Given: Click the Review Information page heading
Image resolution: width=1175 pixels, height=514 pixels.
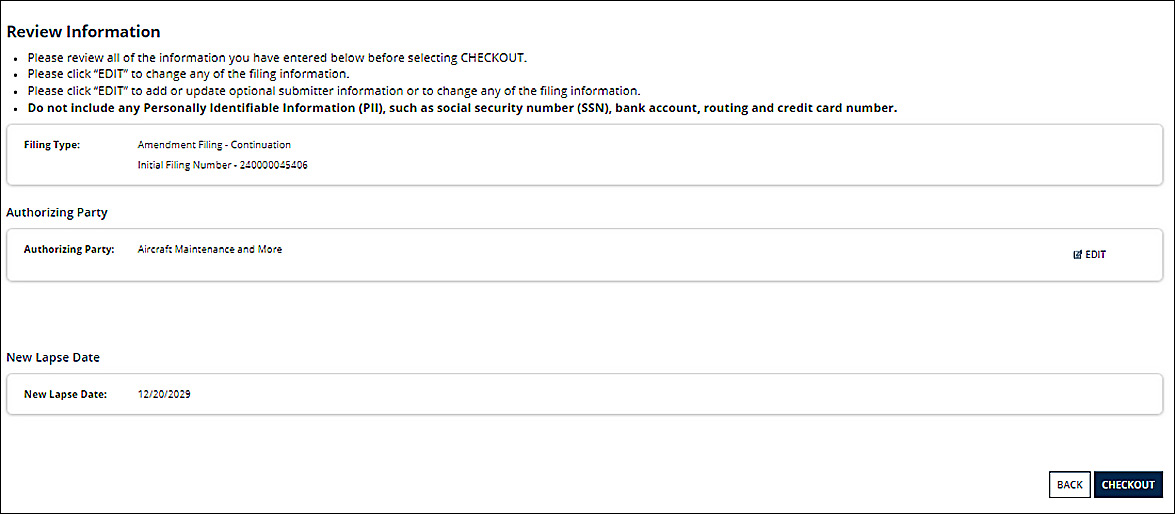Looking at the screenshot, I should click(x=83, y=31).
